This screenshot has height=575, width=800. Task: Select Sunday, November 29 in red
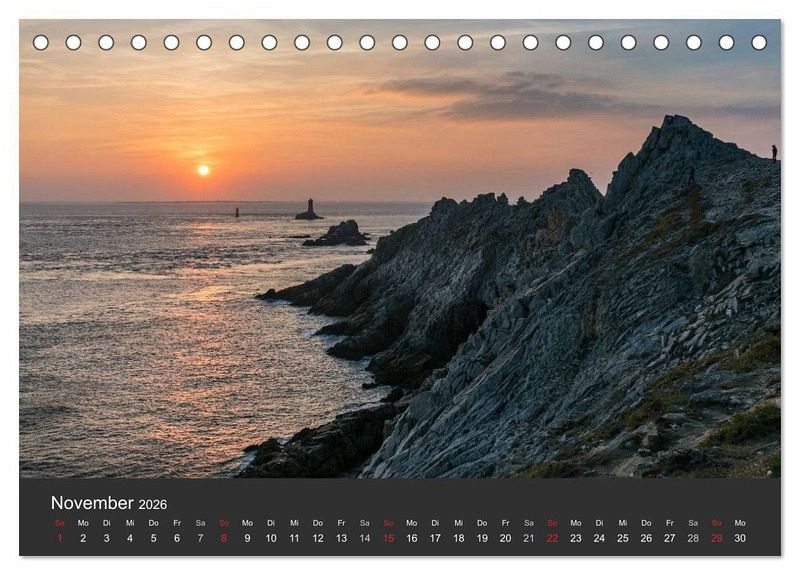click(x=716, y=538)
